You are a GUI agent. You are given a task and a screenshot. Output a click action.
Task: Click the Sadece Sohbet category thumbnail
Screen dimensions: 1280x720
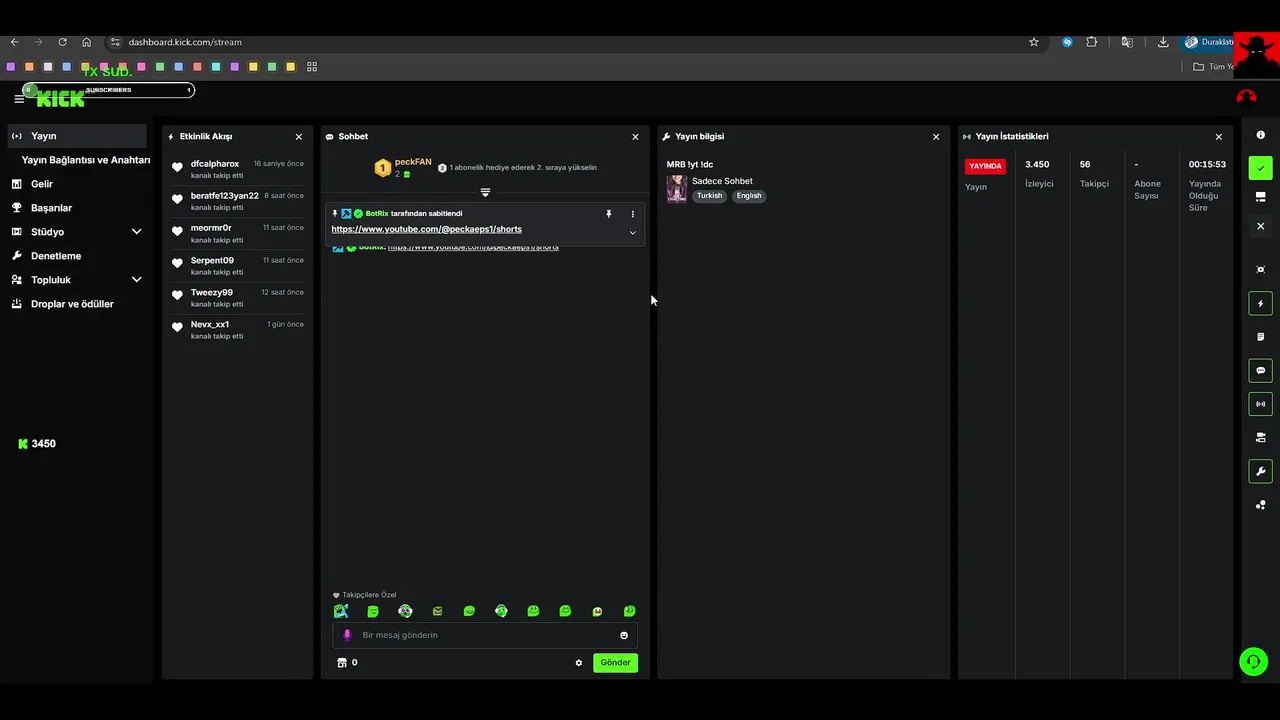677,189
